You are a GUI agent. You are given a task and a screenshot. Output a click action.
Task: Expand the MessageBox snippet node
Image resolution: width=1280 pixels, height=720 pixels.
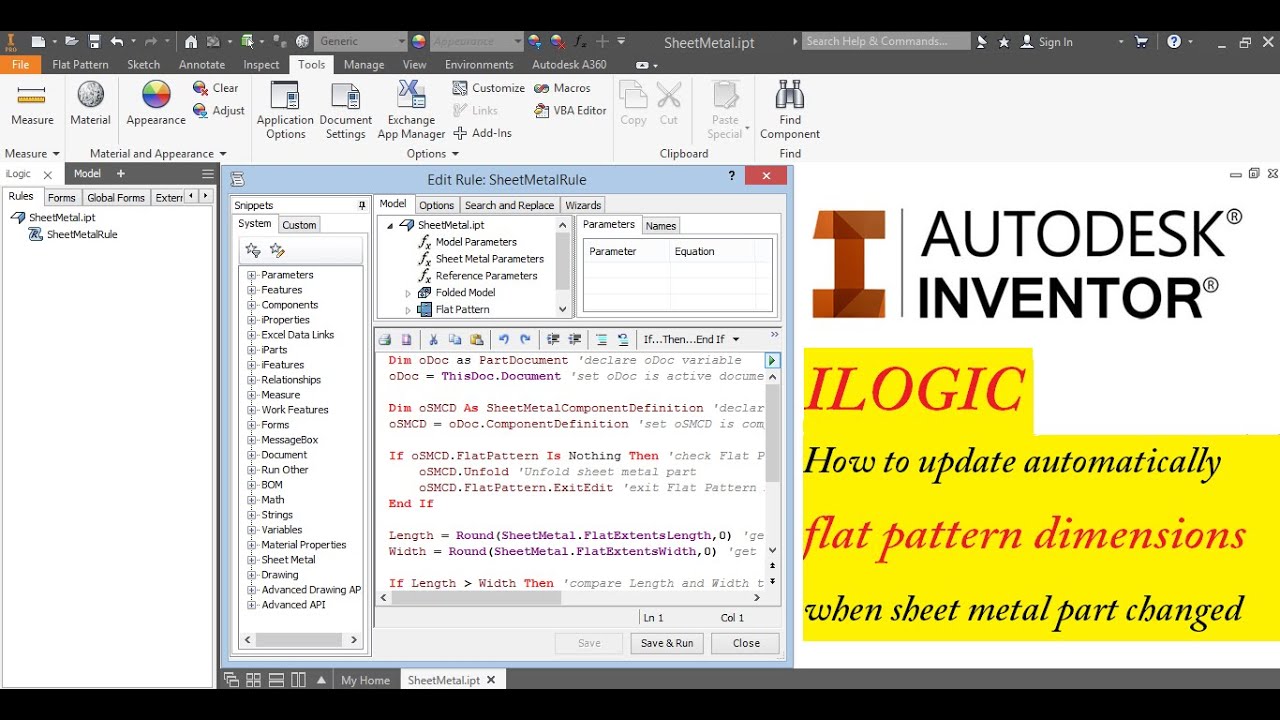pos(252,440)
